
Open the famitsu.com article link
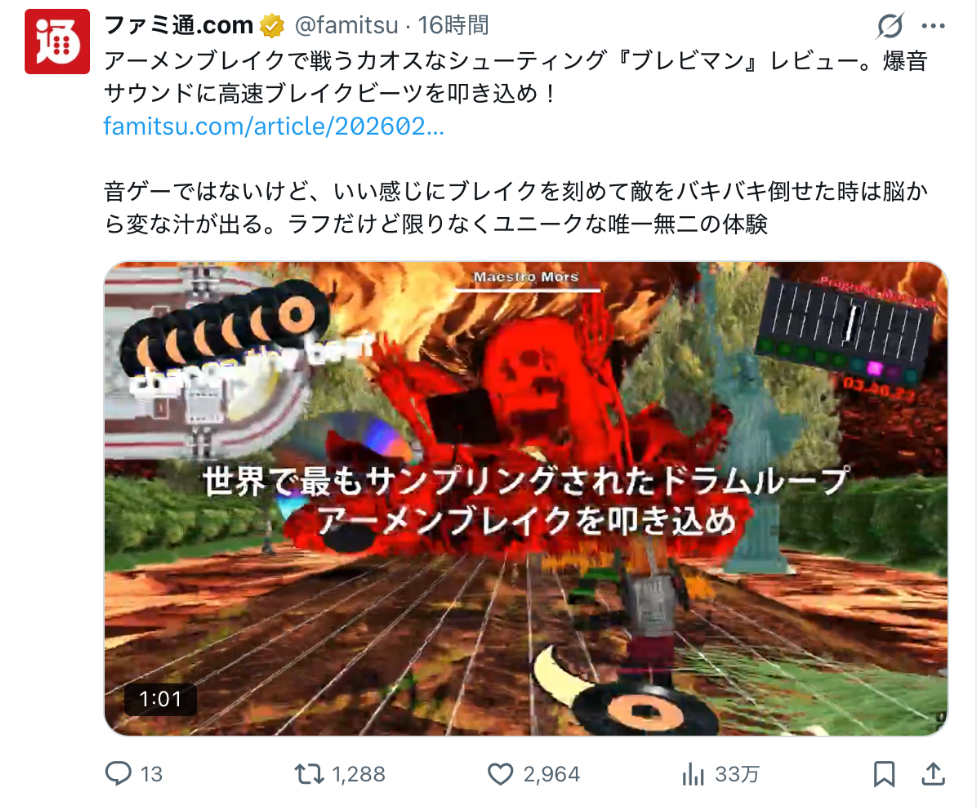[x=274, y=126]
